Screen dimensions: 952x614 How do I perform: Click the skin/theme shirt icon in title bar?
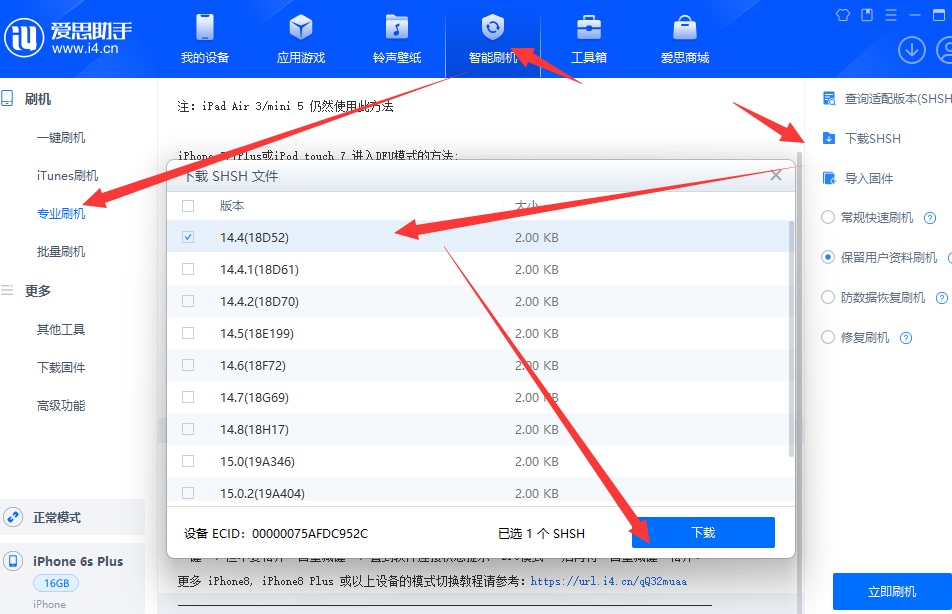(x=843, y=15)
